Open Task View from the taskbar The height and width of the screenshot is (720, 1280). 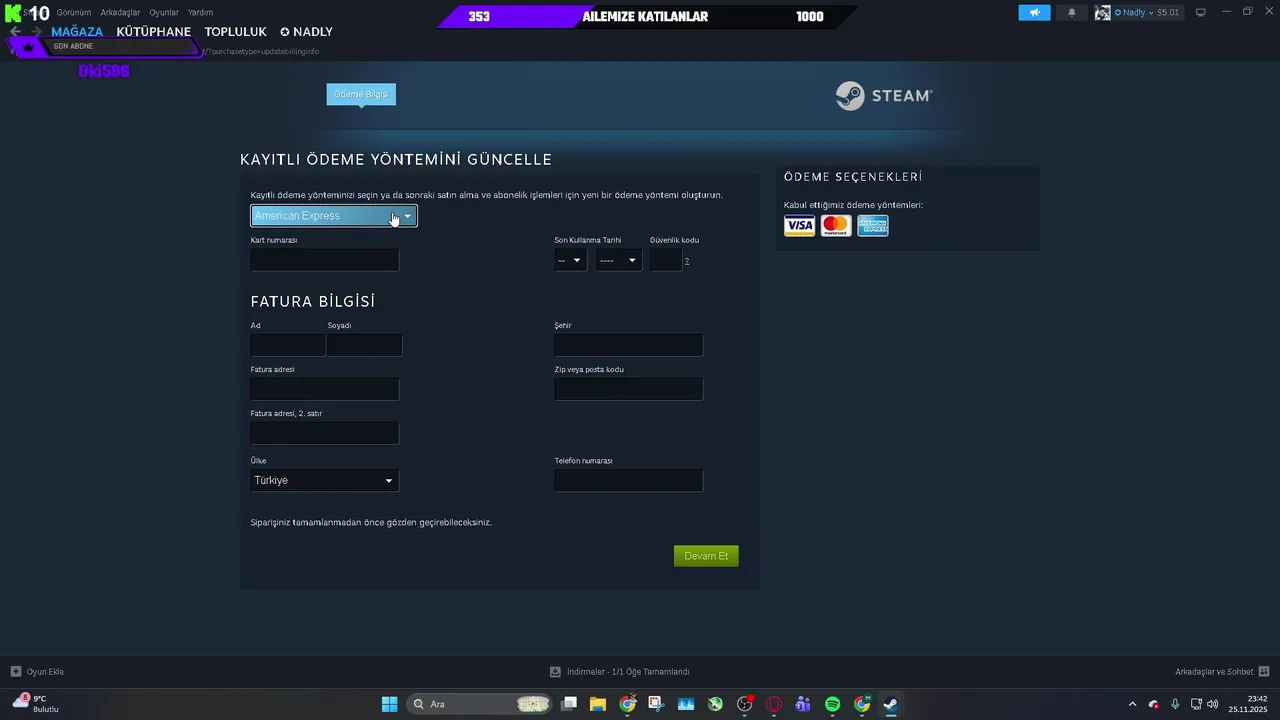coord(569,704)
